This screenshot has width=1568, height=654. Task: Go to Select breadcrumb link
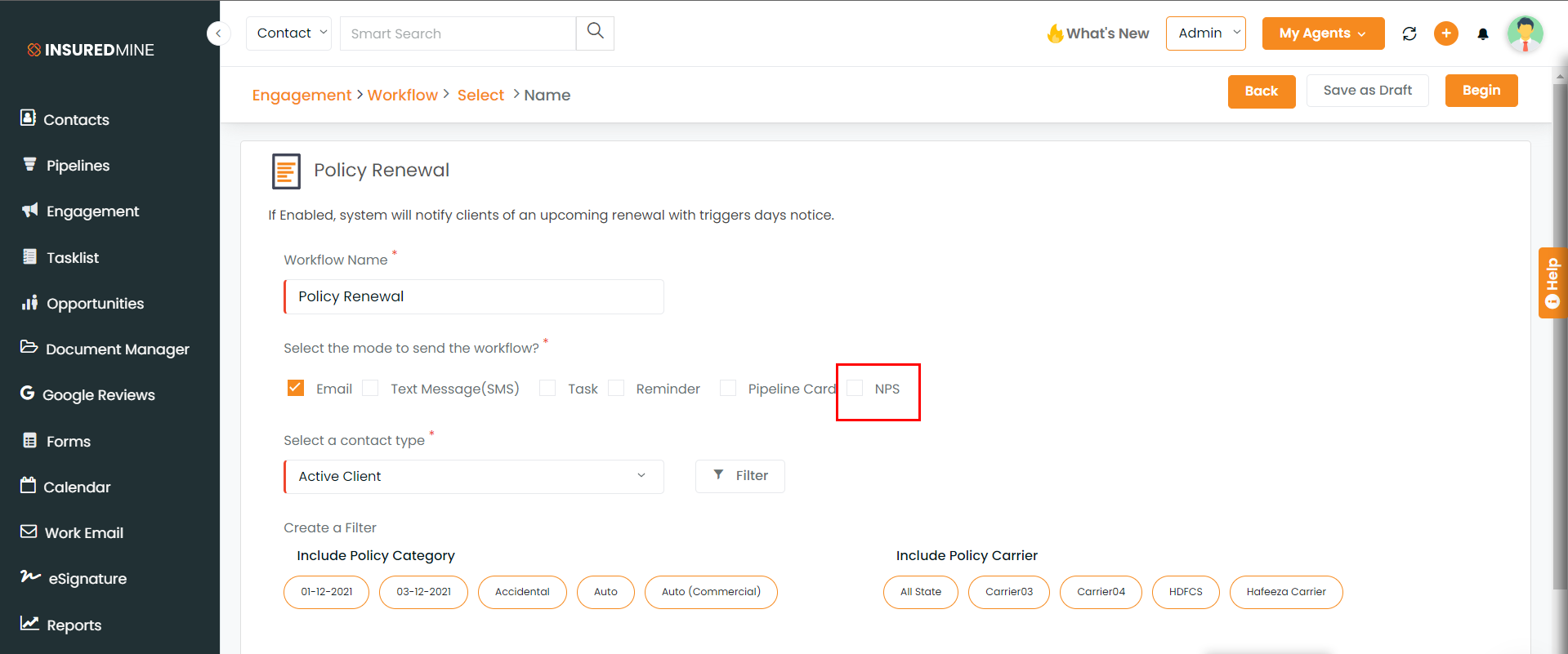pyautogui.click(x=480, y=95)
